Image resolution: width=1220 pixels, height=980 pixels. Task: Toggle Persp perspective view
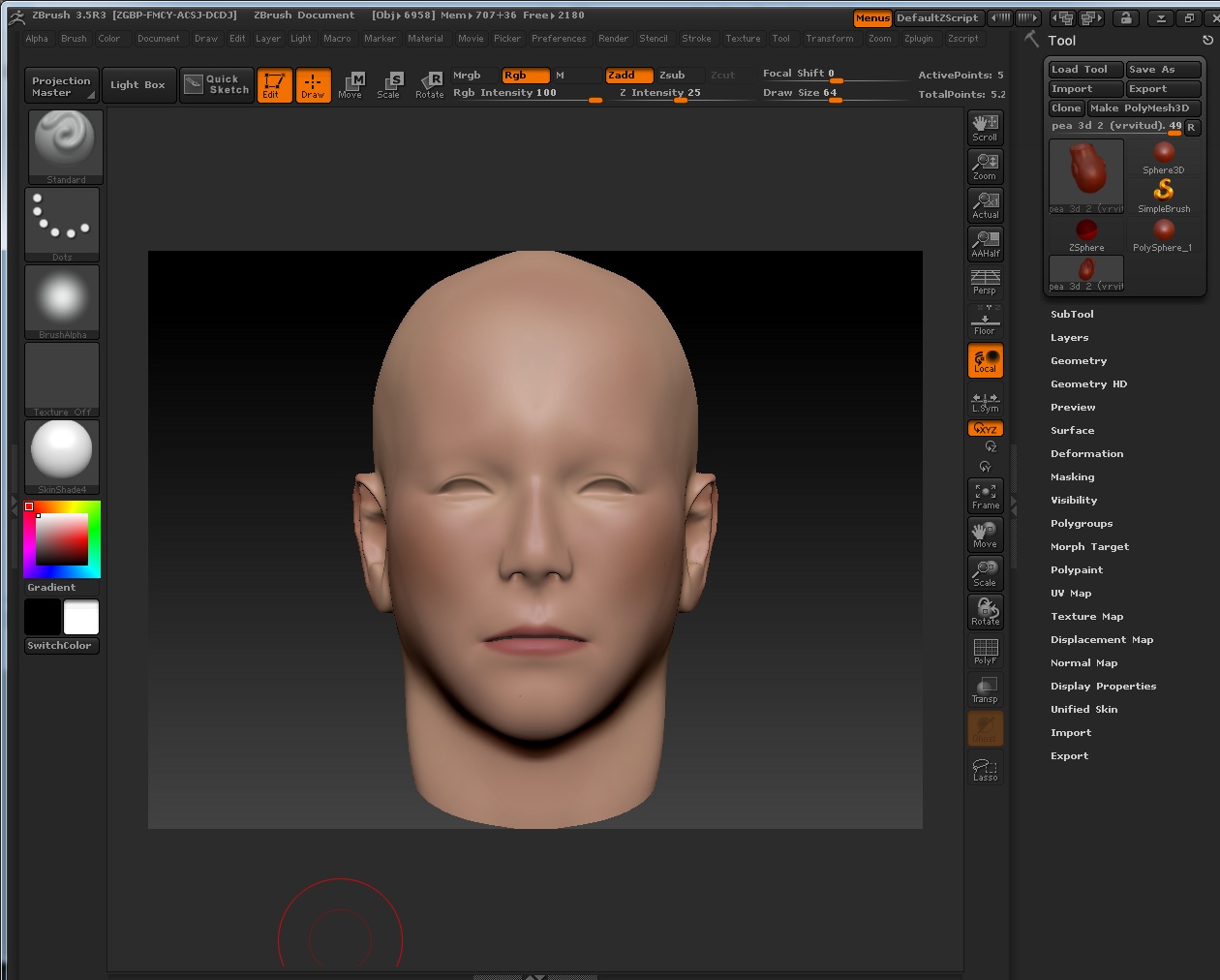(985, 282)
